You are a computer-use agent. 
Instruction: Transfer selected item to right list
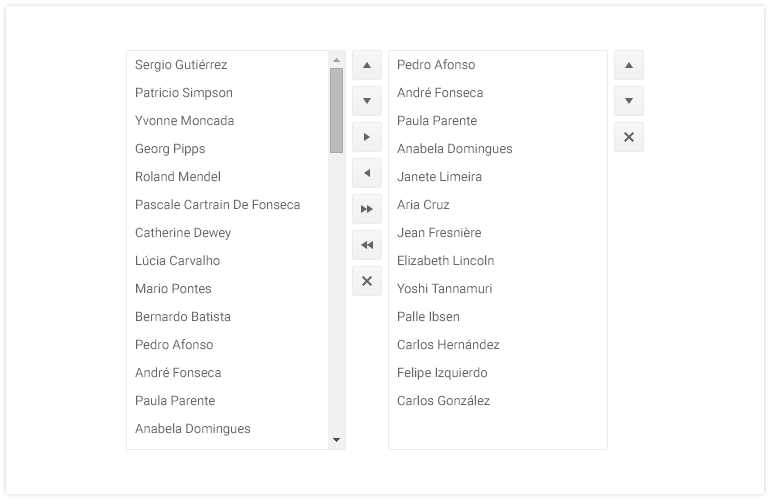[367, 137]
